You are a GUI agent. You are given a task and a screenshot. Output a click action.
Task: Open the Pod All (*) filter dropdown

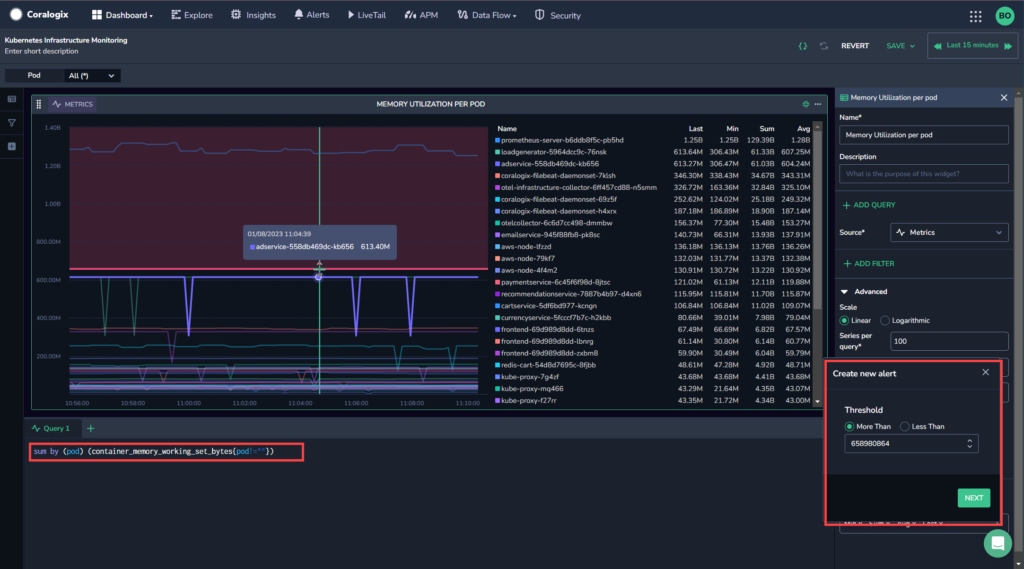tap(91, 76)
